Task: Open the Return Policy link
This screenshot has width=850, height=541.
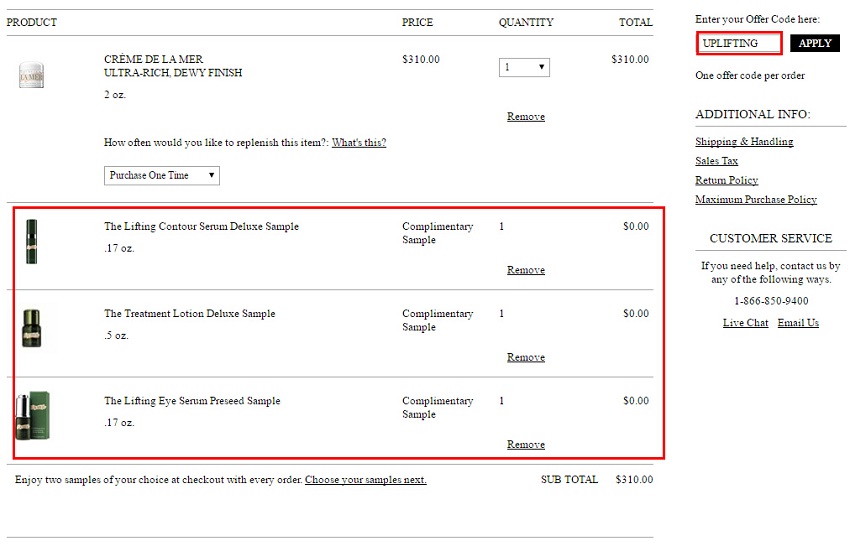Action: (x=726, y=180)
